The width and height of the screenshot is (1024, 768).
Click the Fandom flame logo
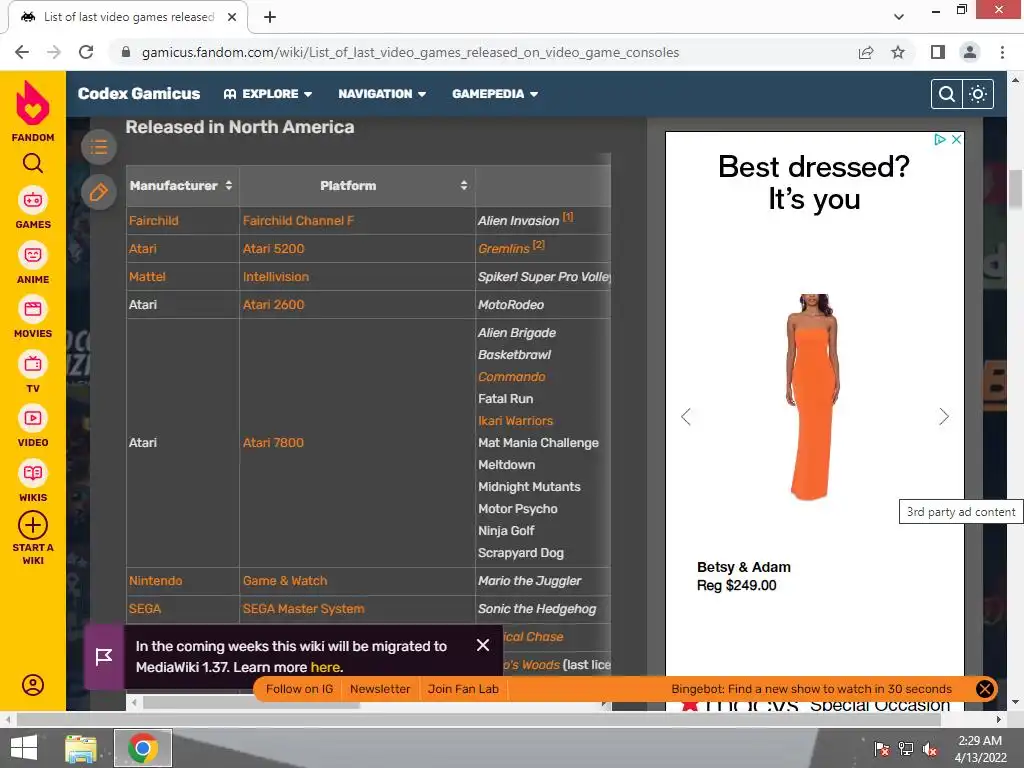click(x=33, y=103)
